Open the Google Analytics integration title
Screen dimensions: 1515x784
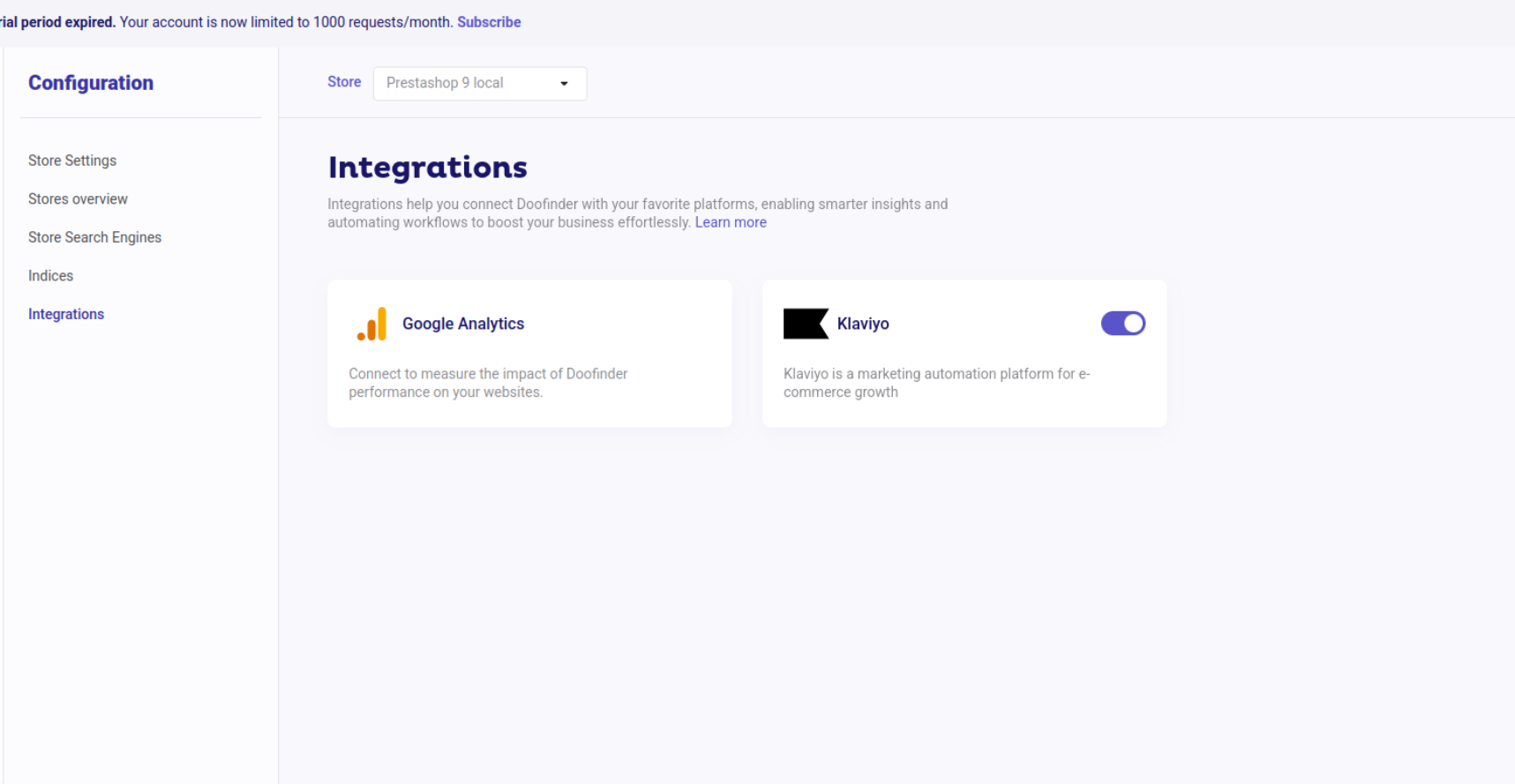[x=463, y=324]
